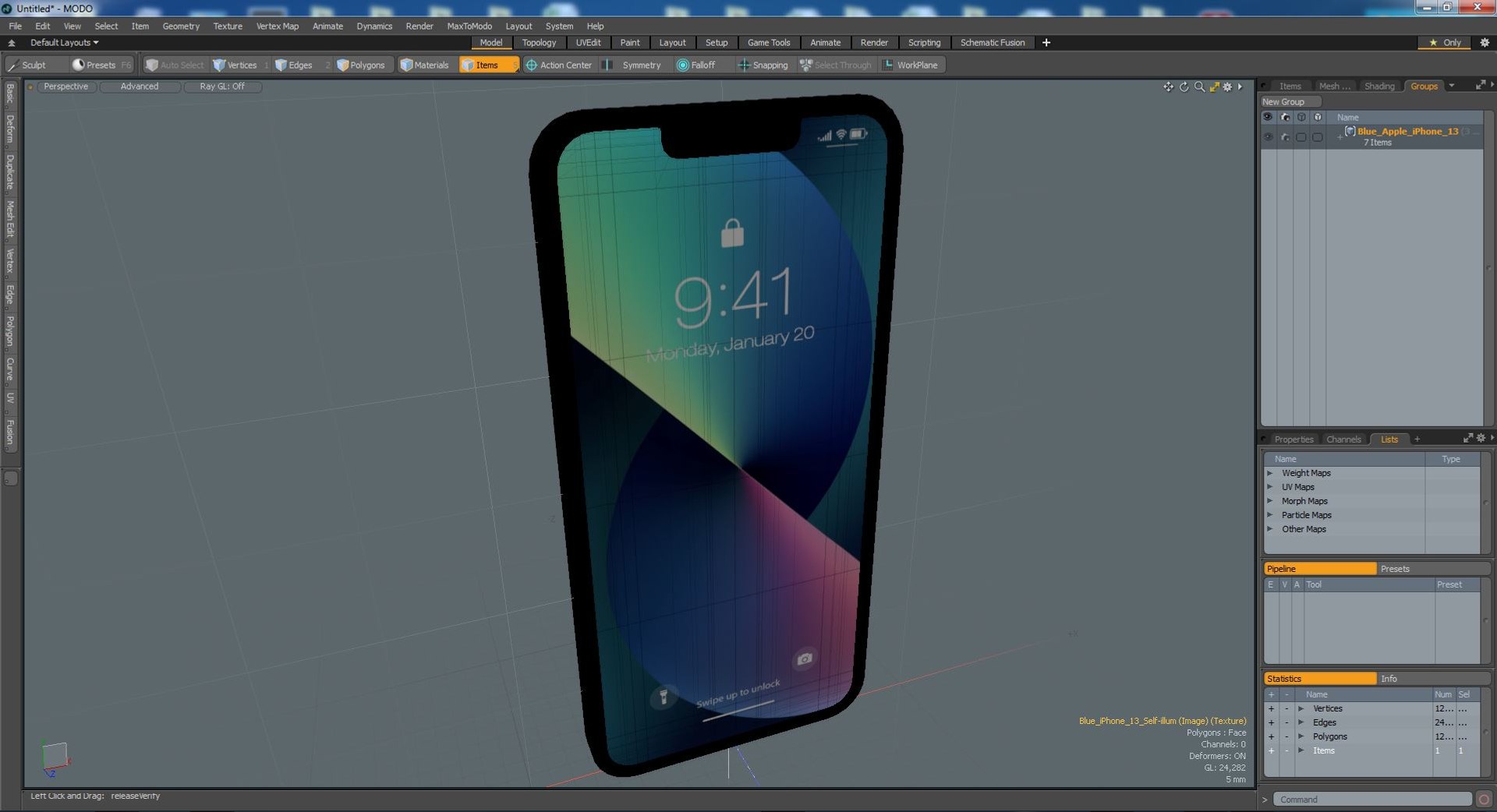
Task: Expand the Properties panel with the arrows icon
Action: [1468, 439]
